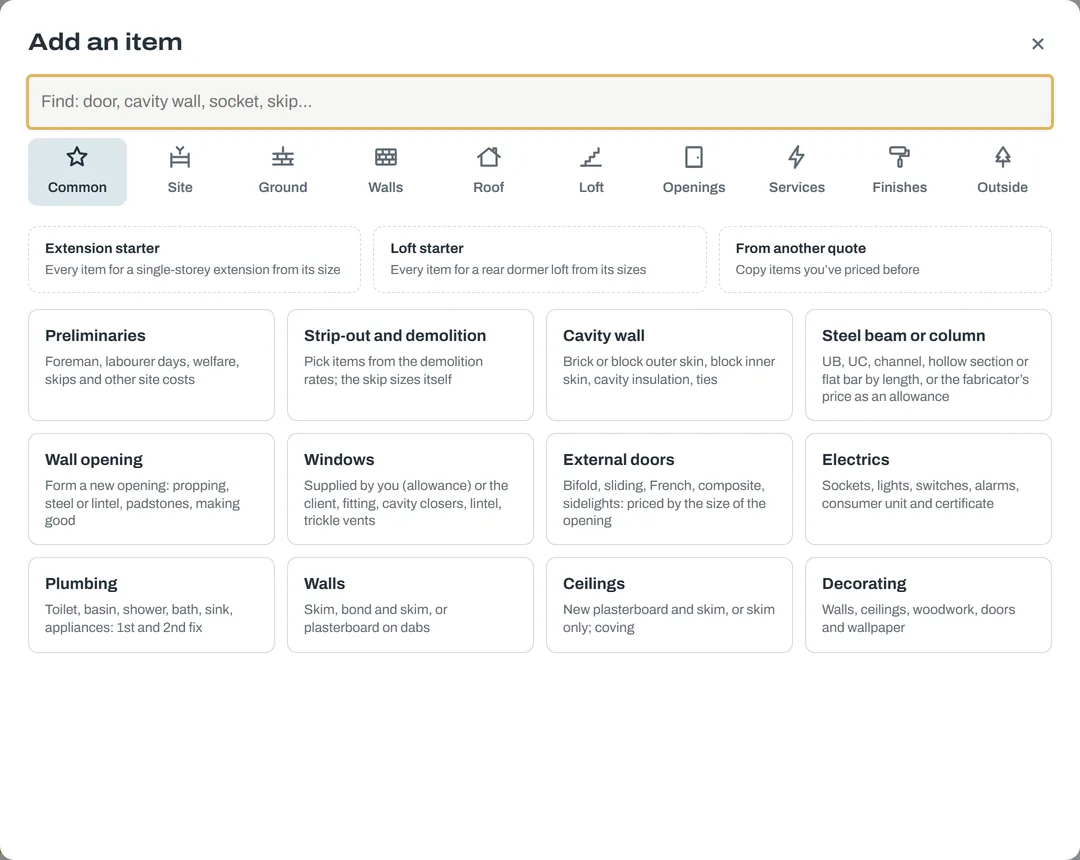The height and width of the screenshot is (860, 1080).
Task: Add a Cavity wall item
Action: pos(669,365)
